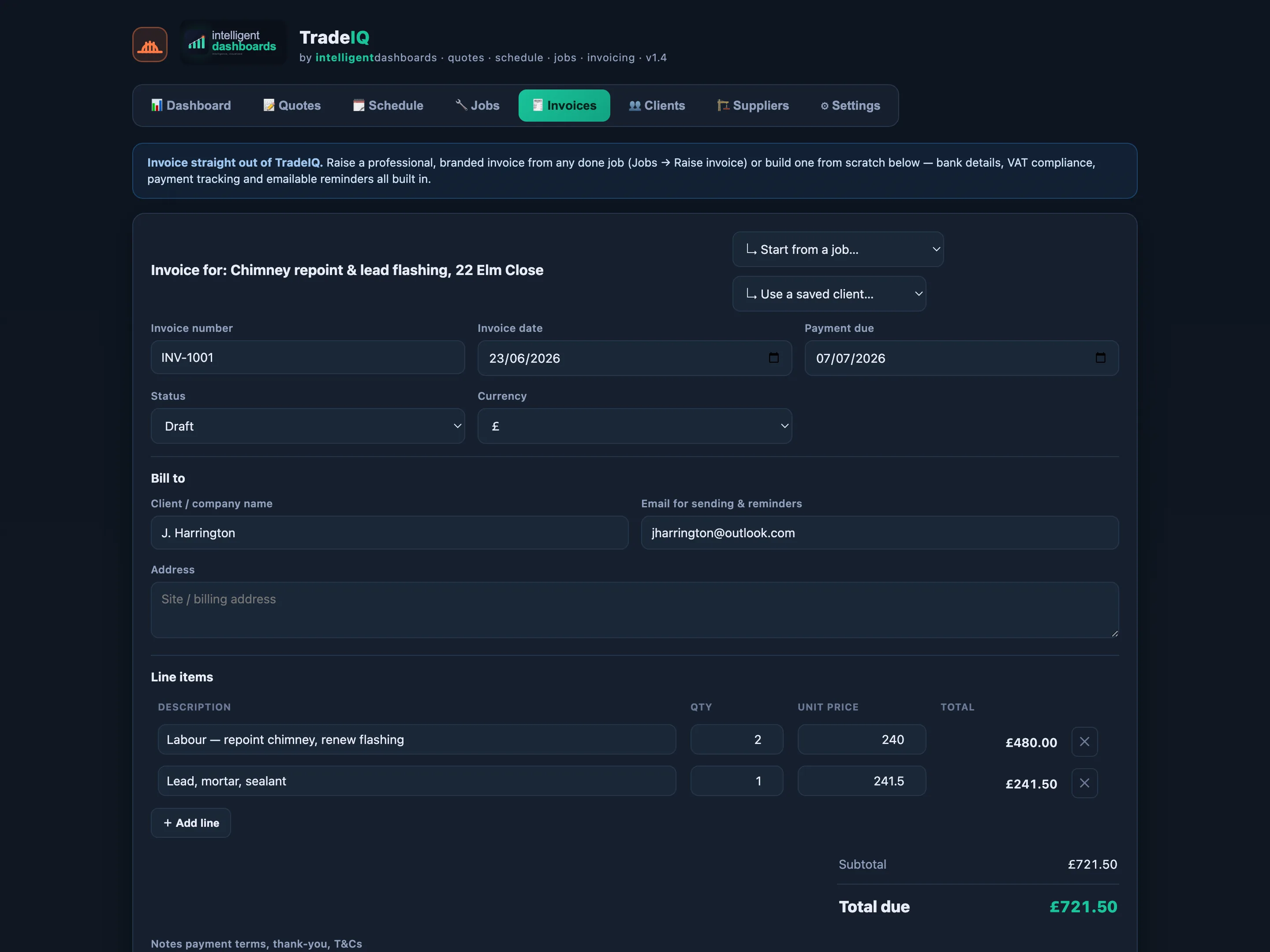Open the Settings tab
This screenshot has width=1270, height=952.
click(x=850, y=106)
